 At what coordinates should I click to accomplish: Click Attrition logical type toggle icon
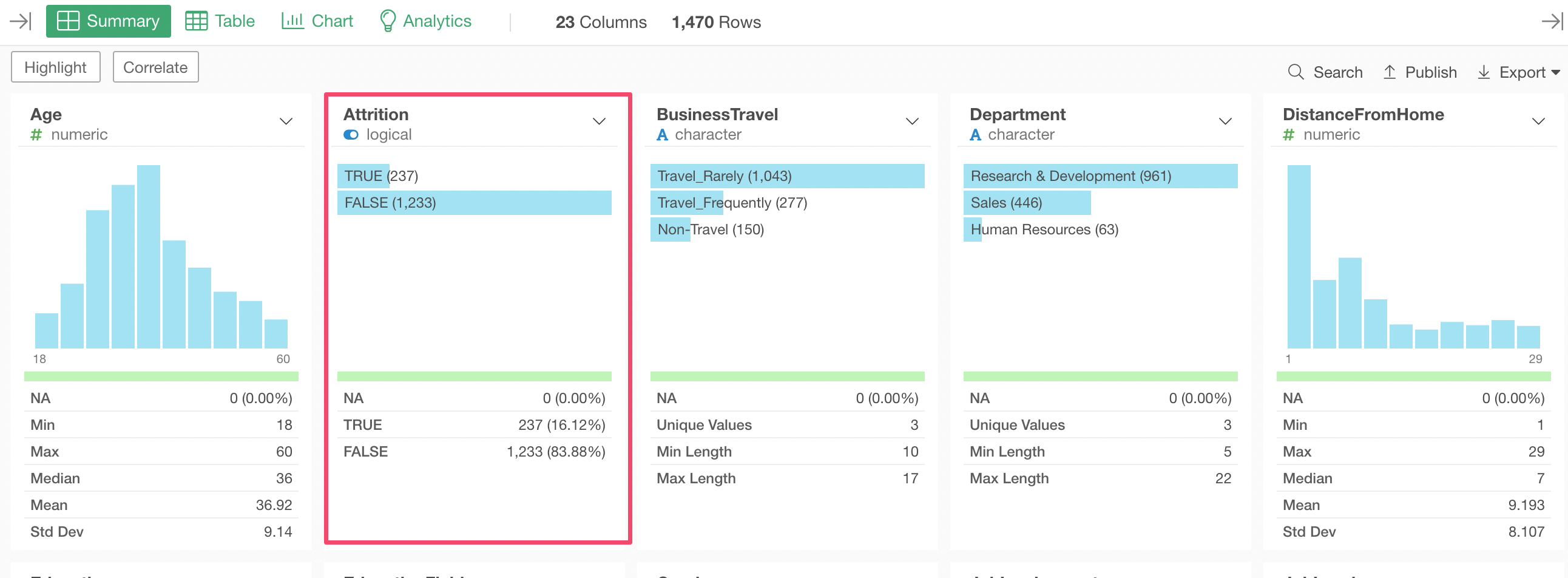[x=351, y=135]
